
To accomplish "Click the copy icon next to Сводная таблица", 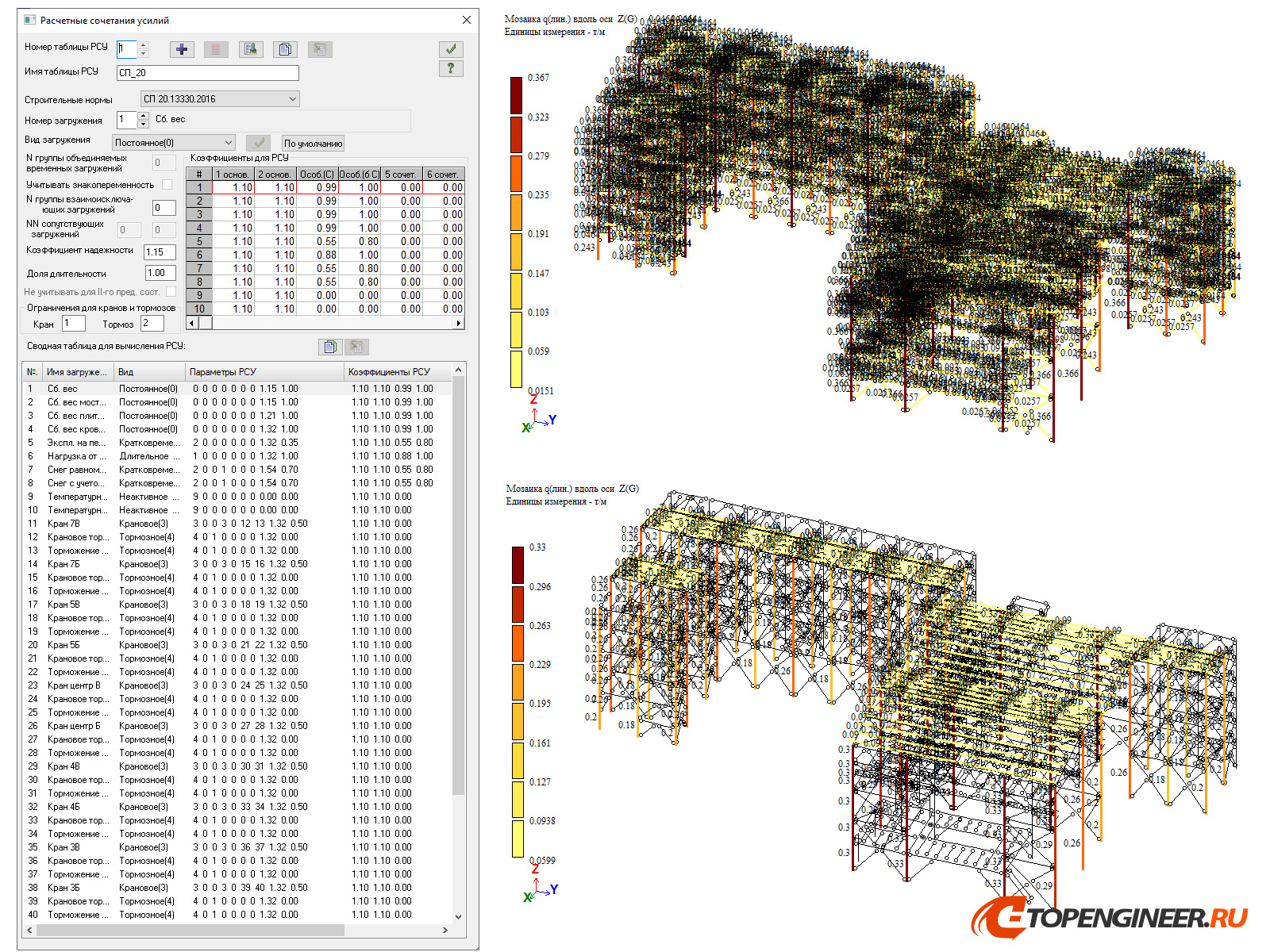I will click(x=329, y=346).
